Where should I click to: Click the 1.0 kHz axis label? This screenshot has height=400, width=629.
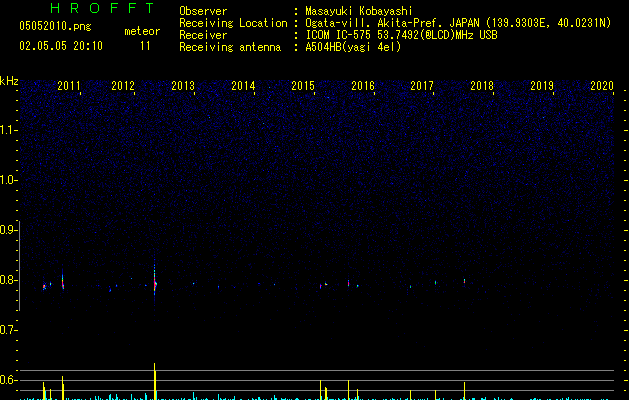(8, 180)
